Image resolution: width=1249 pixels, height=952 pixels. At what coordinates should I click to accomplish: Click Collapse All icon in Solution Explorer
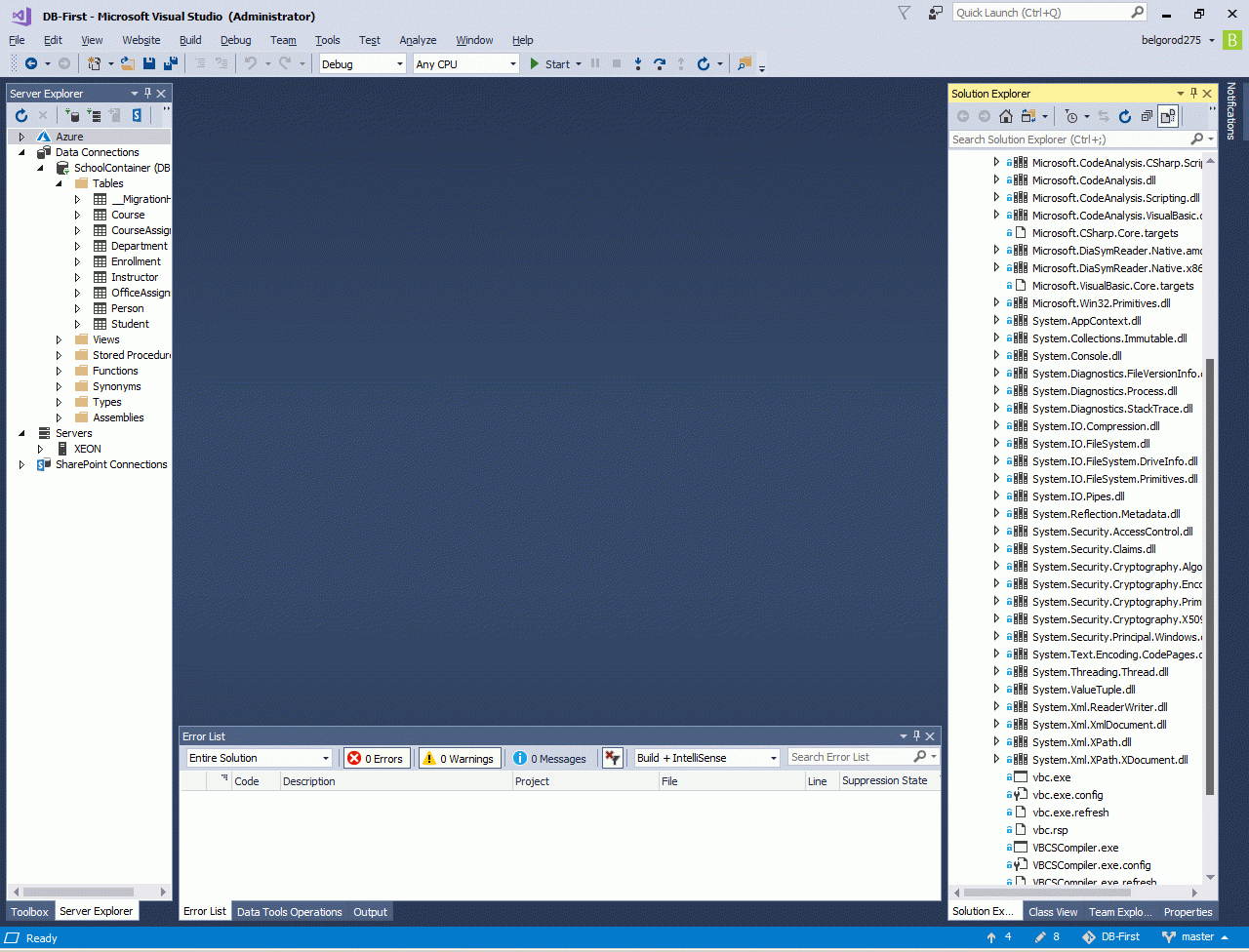point(1147,116)
